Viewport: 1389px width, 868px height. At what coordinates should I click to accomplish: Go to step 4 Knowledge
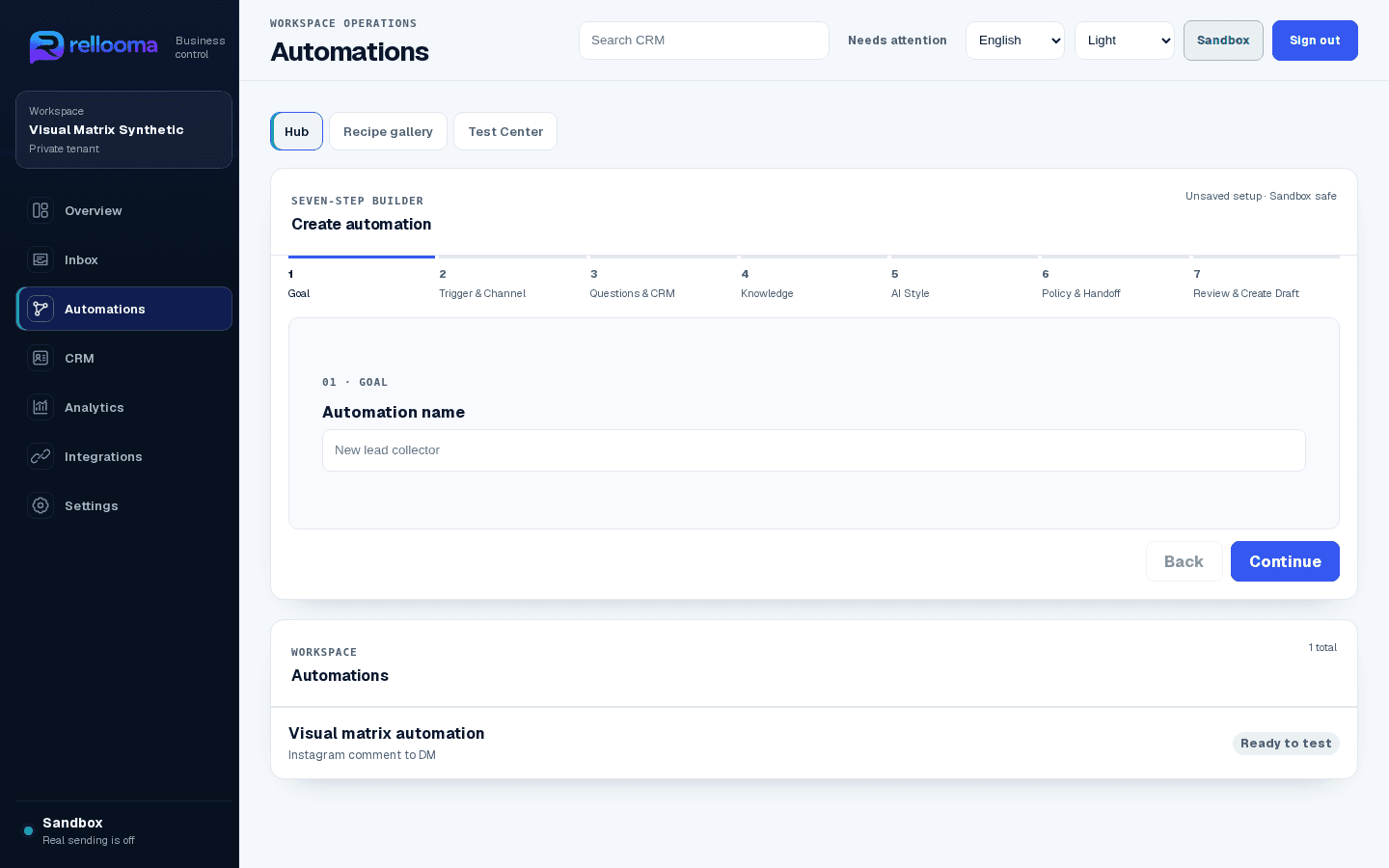pyautogui.click(x=814, y=280)
